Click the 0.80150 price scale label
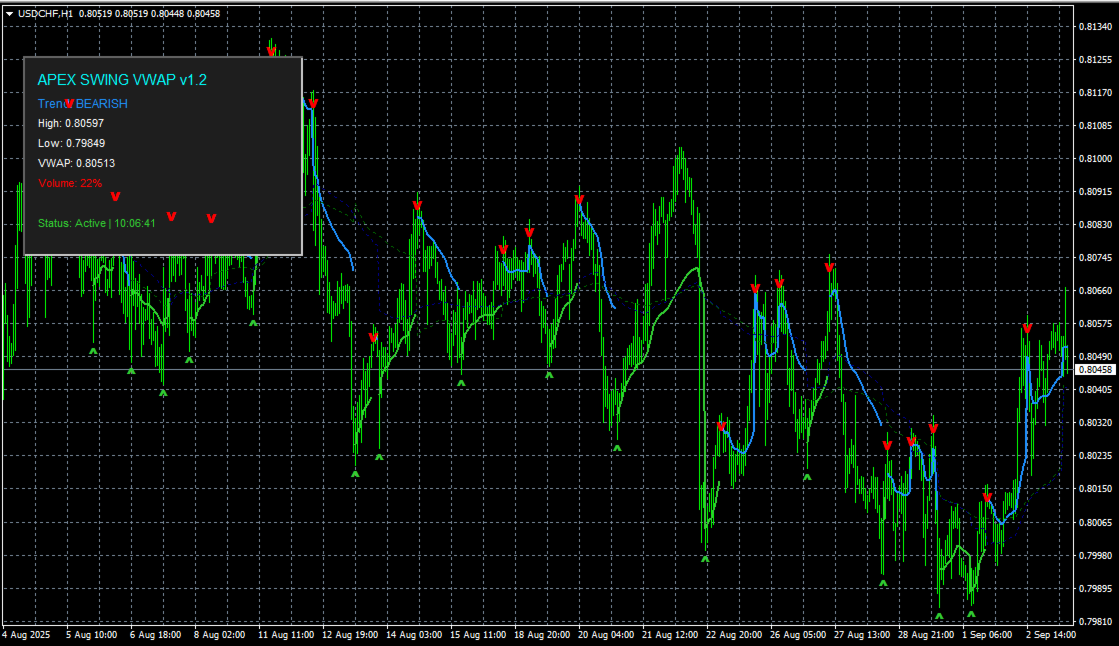The image size is (1119, 646). 1095,489
